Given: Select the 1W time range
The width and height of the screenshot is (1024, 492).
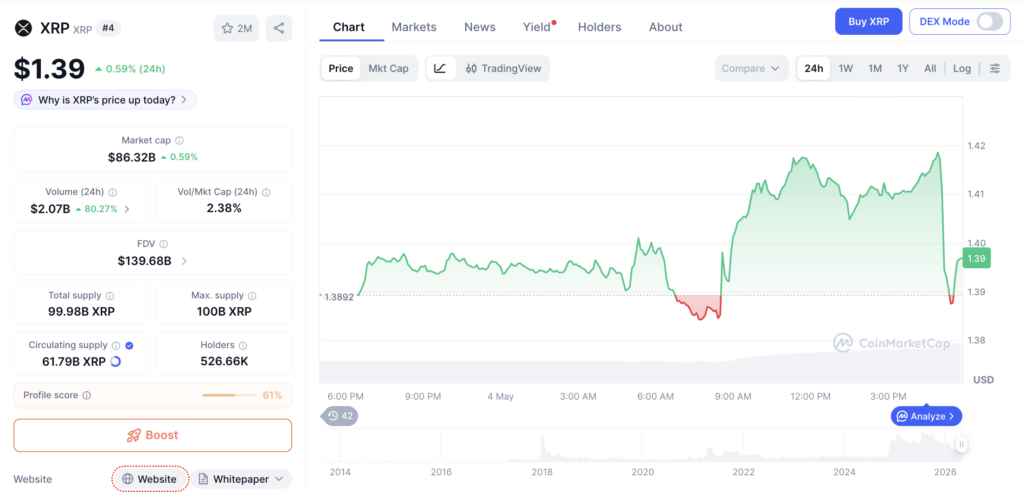Looking at the screenshot, I should pyautogui.click(x=846, y=68).
